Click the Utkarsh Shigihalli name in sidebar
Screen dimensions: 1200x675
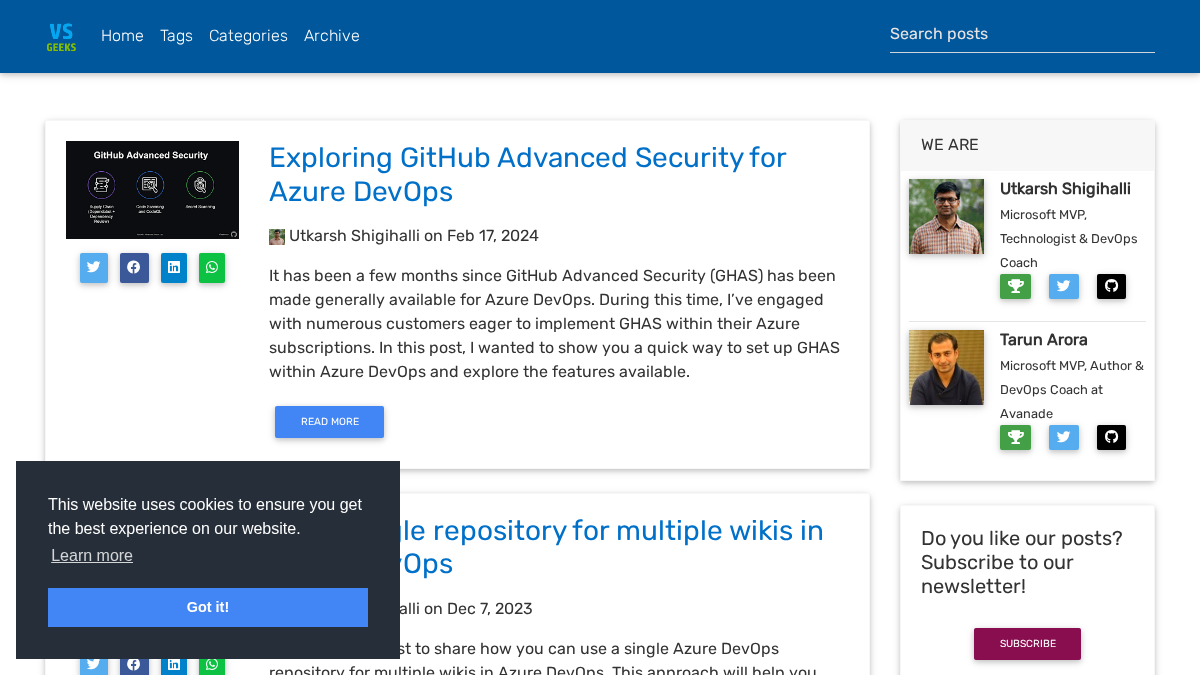[1065, 189]
